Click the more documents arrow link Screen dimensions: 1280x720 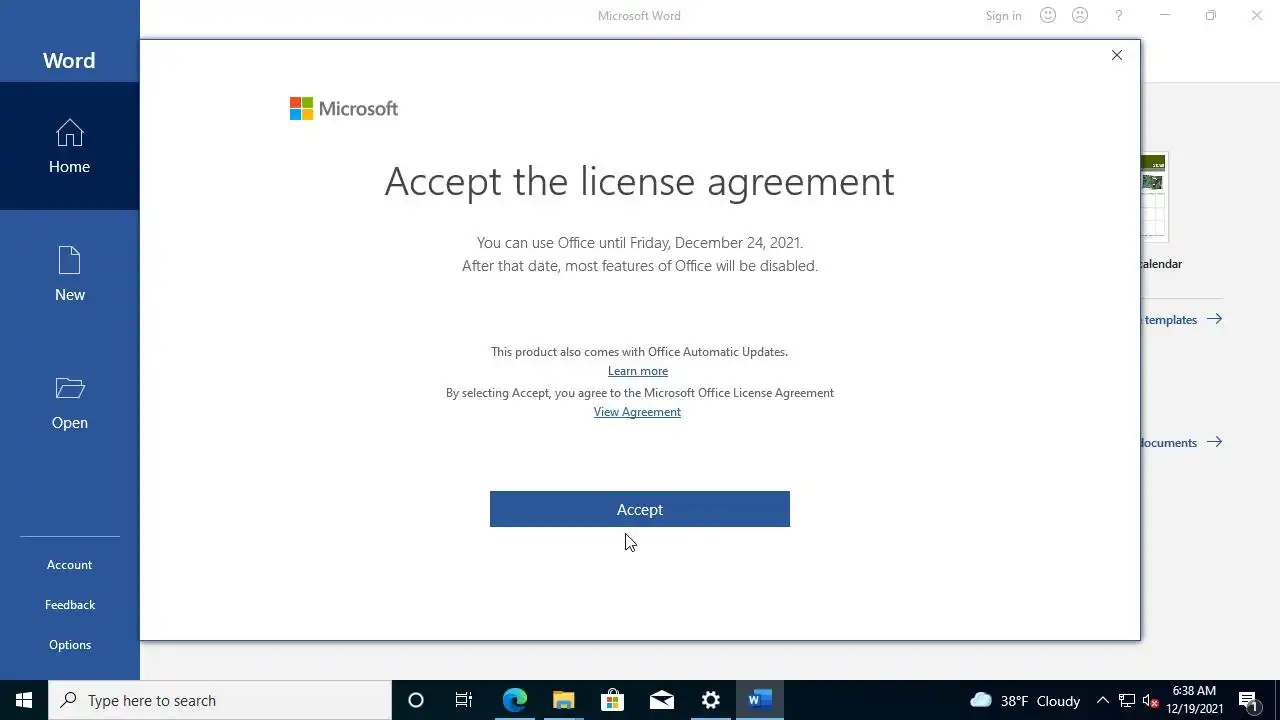(1183, 442)
